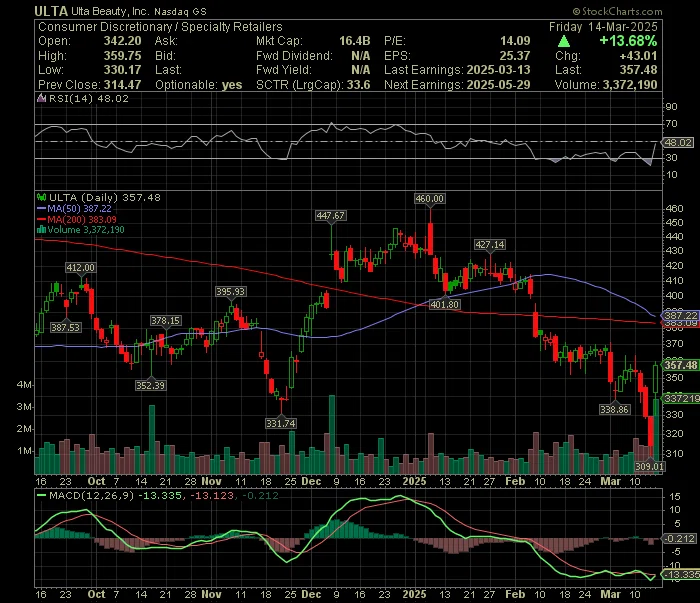Click the green MACD line swatch in legend
This screenshot has height=603, width=700.
[42, 495]
